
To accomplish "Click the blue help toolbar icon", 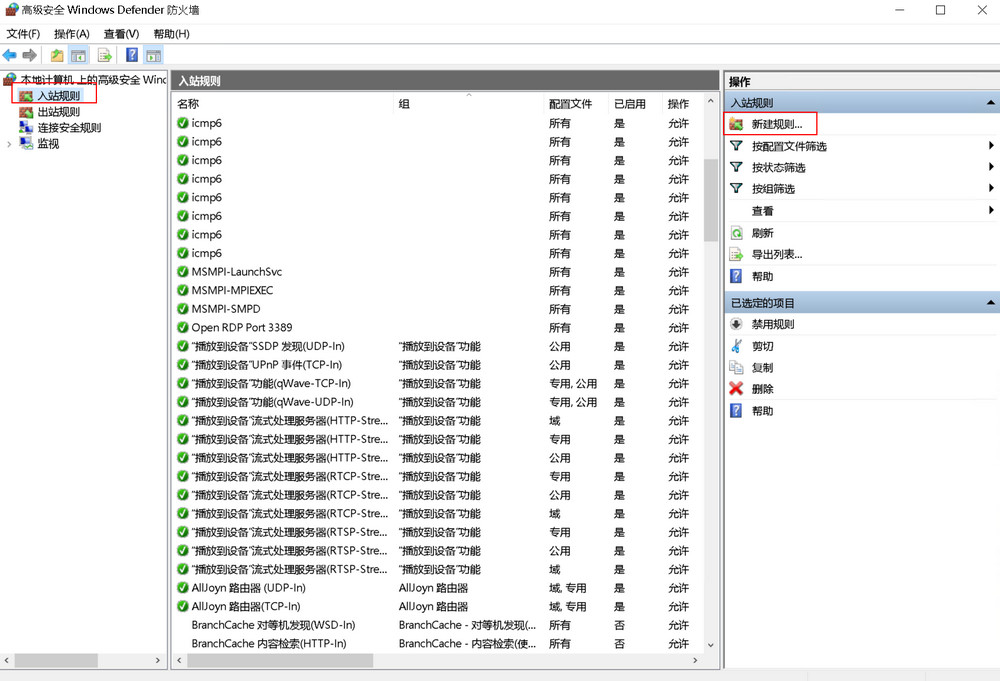I will [x=132, y=55].
